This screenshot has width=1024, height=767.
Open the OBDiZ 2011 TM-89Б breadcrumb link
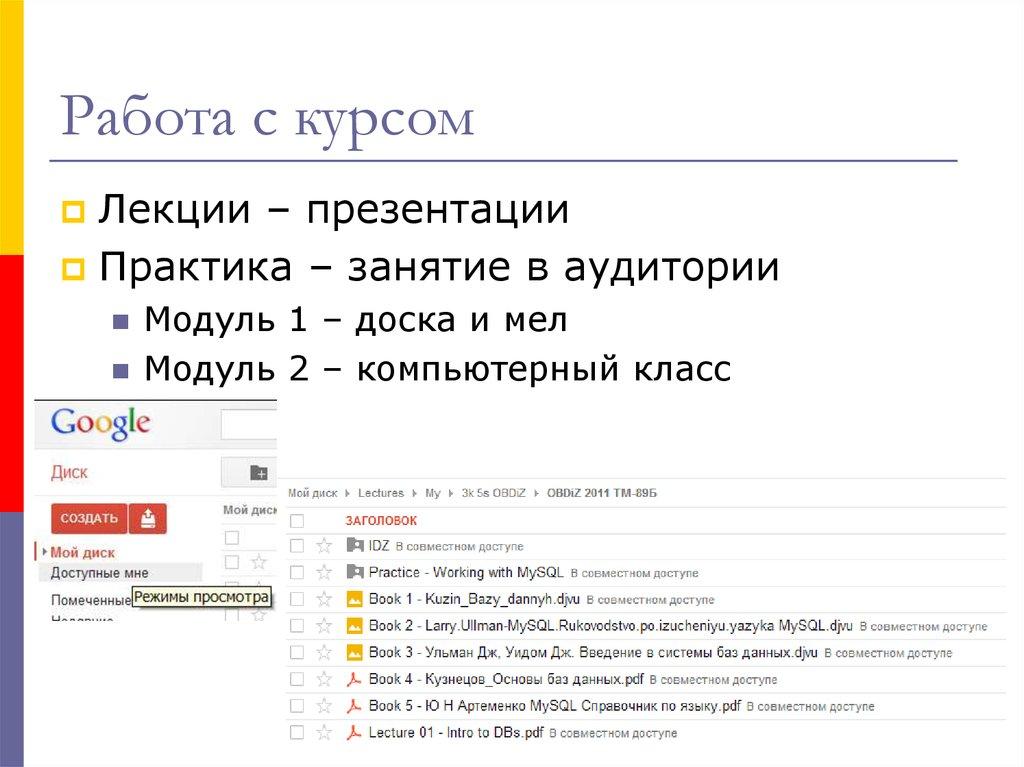pyautogui.click(x=600, y=493)
